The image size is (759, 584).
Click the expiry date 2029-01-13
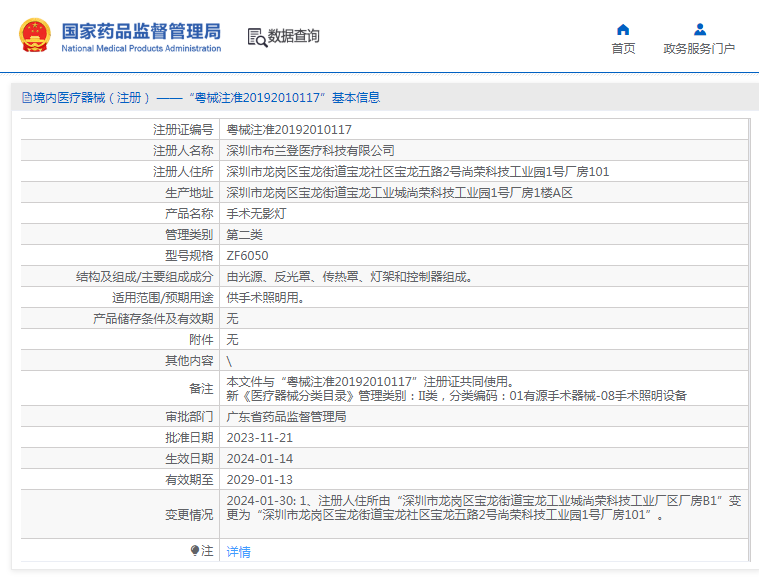pos(260,480)
